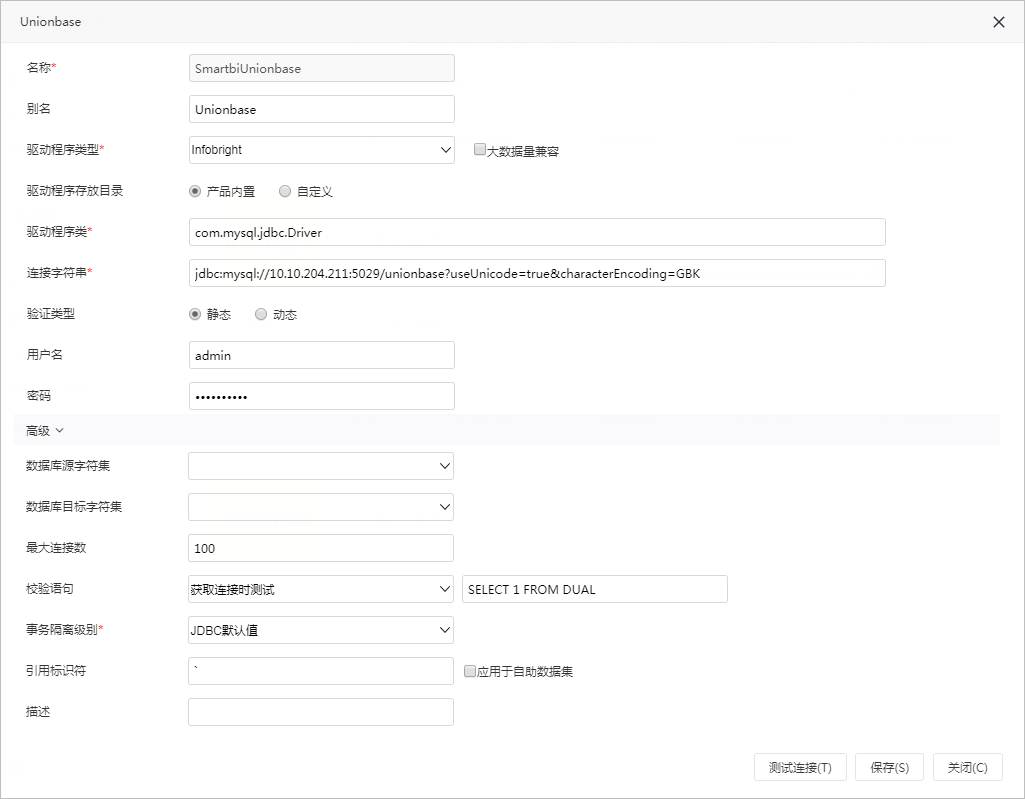Open the 事务隔离级别 dropdown showing JDBC默认值
Viewport: 1025px width, 799px height.
(321, 630)
